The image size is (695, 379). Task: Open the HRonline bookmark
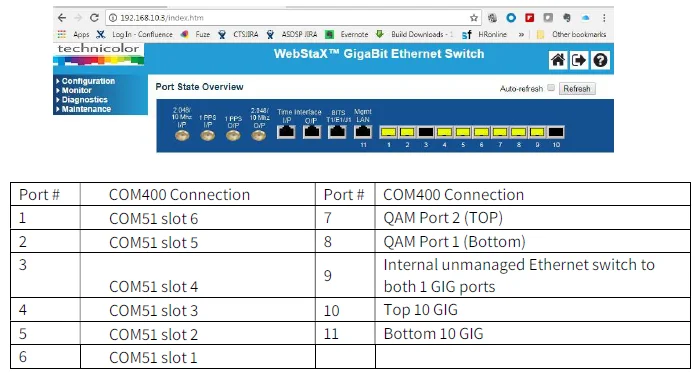(x=484, y=34)
